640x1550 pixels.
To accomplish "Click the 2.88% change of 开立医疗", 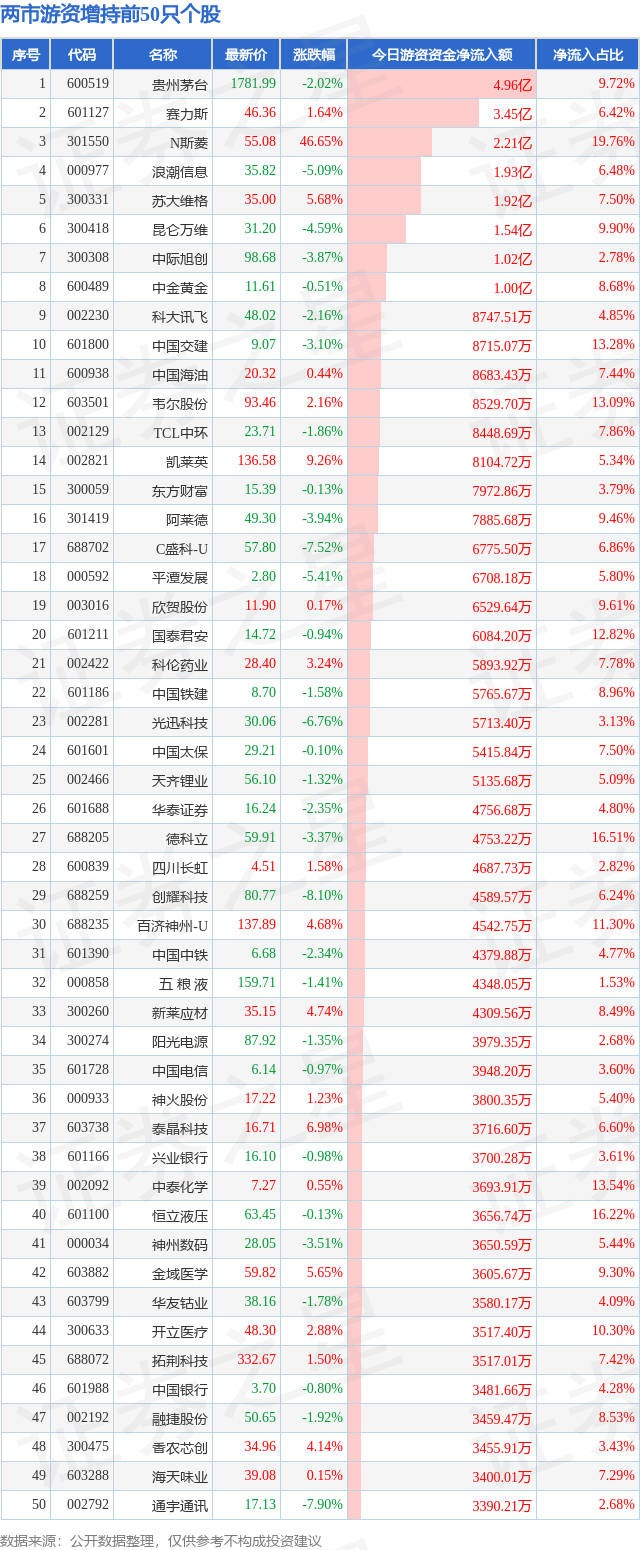I will [x=326, y=1331].
